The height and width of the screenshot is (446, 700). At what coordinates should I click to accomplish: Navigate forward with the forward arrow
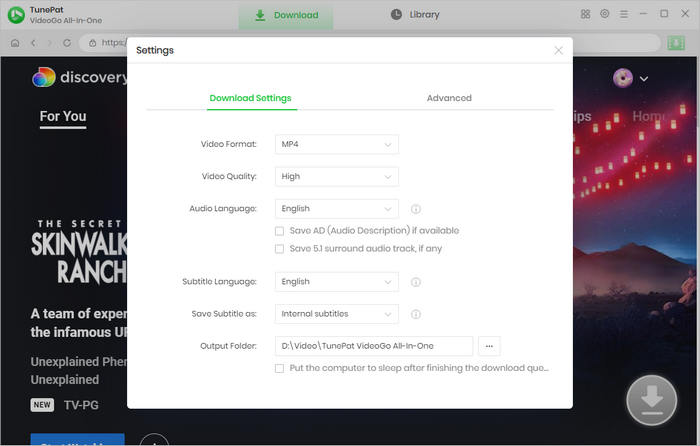pyautogui.click(x=50, y=43)
